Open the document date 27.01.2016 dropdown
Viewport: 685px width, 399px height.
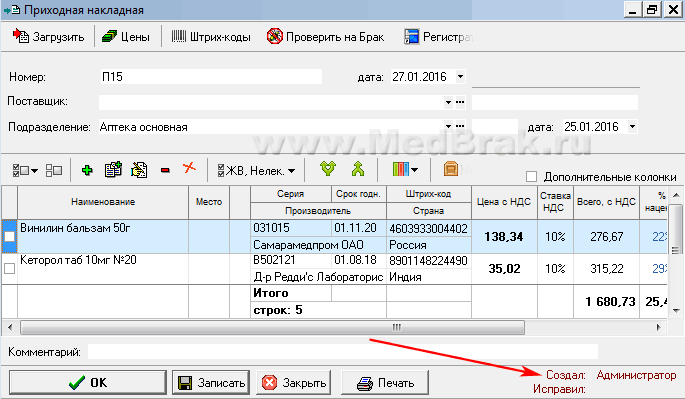coord(460,76)
